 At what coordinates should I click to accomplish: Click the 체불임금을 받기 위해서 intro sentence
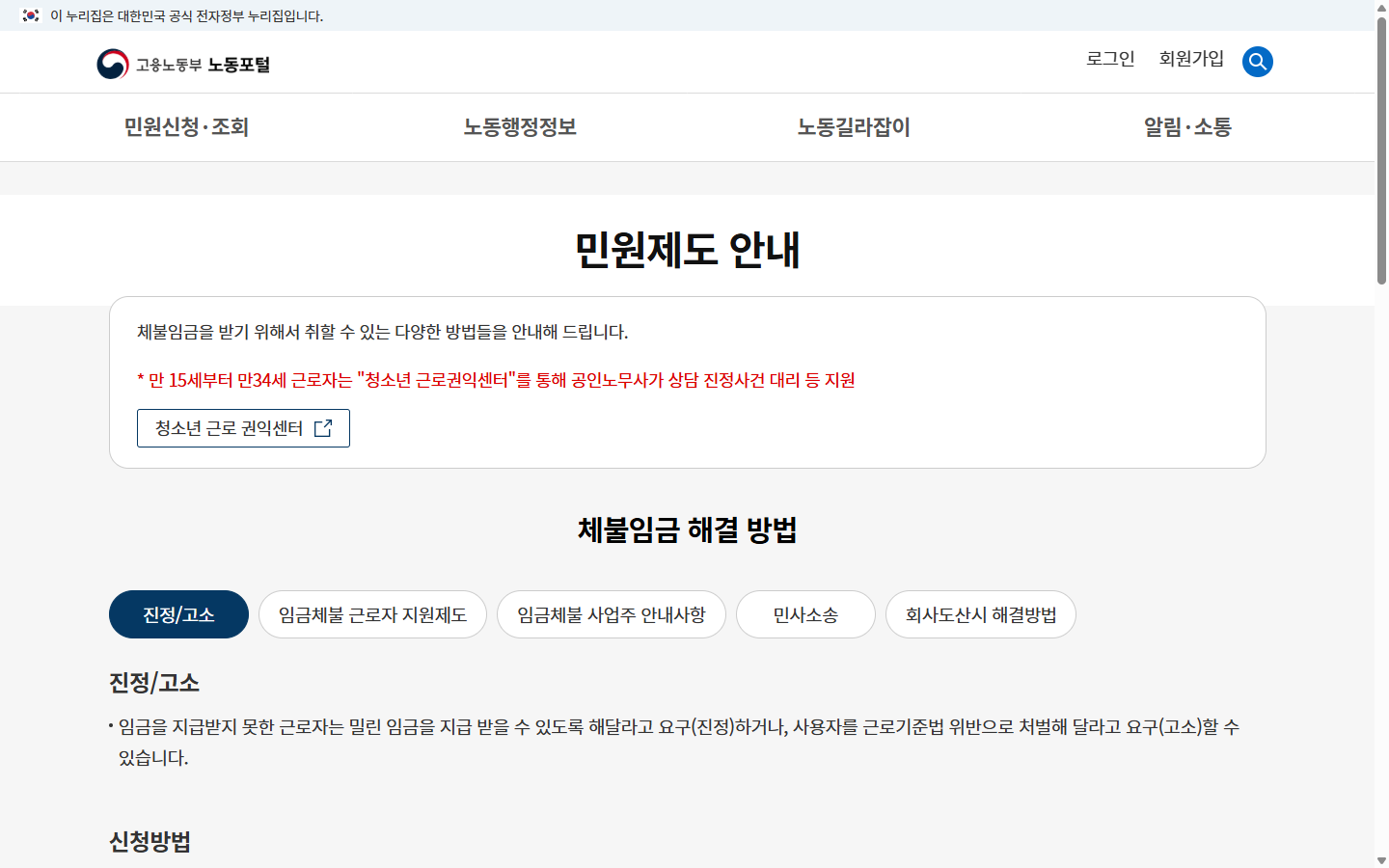tap(383, 332)
